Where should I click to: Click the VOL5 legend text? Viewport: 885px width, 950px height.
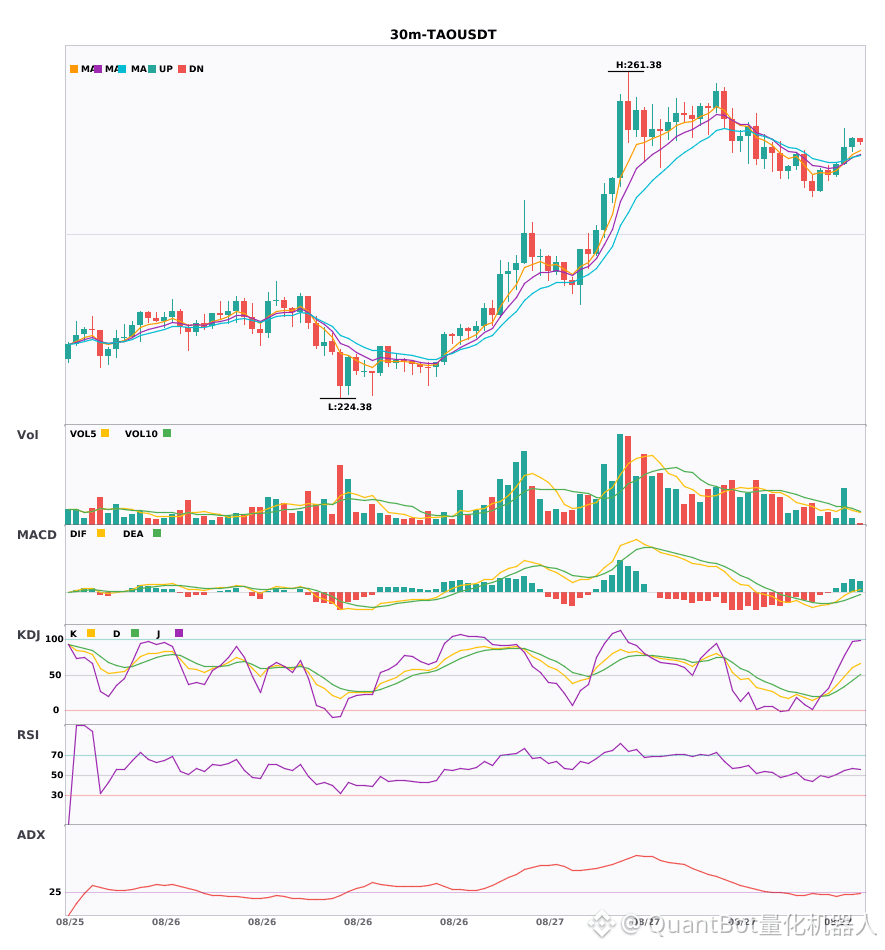[x=83, y=434]
